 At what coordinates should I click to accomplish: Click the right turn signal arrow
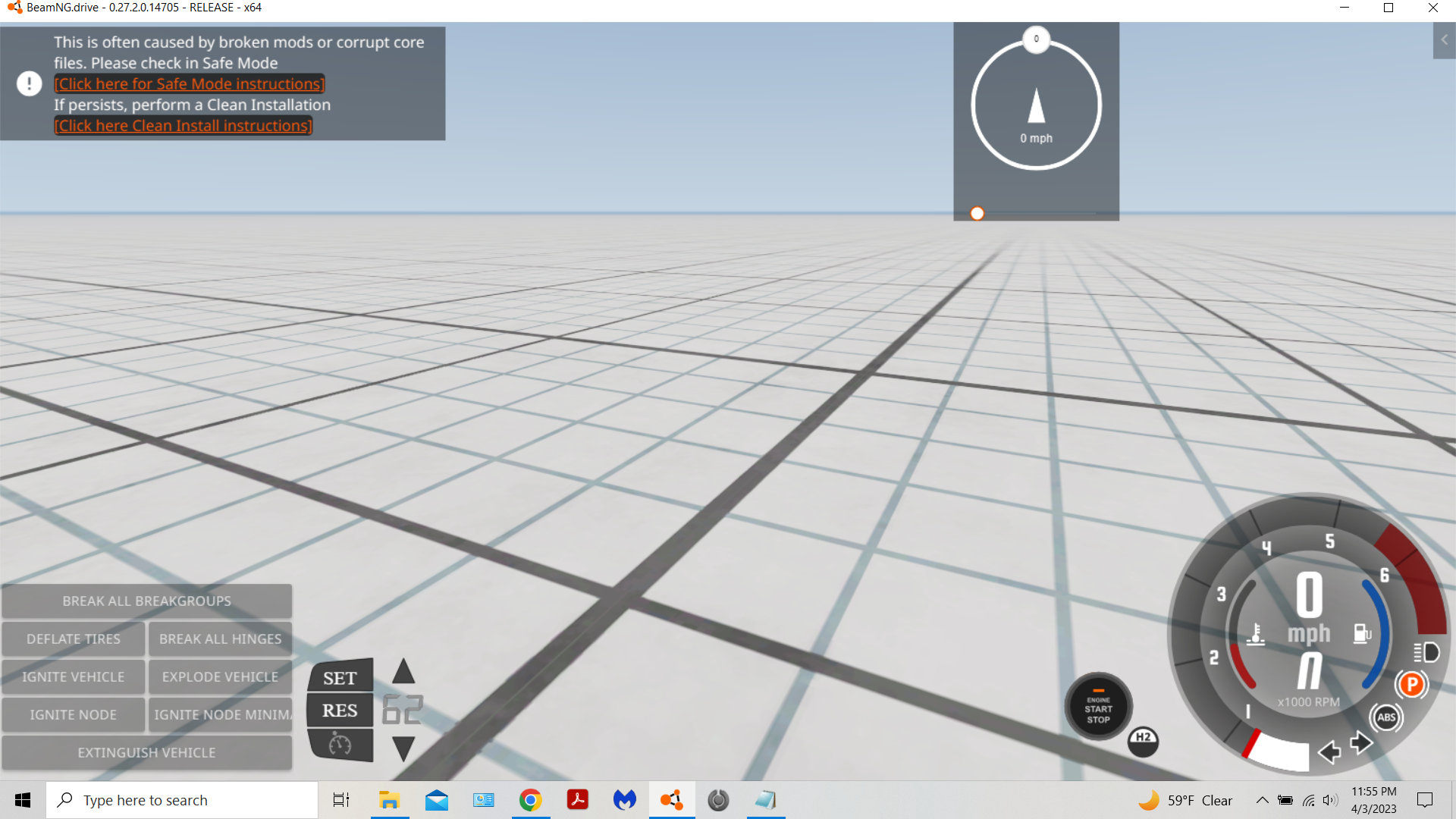(1361, 742)
